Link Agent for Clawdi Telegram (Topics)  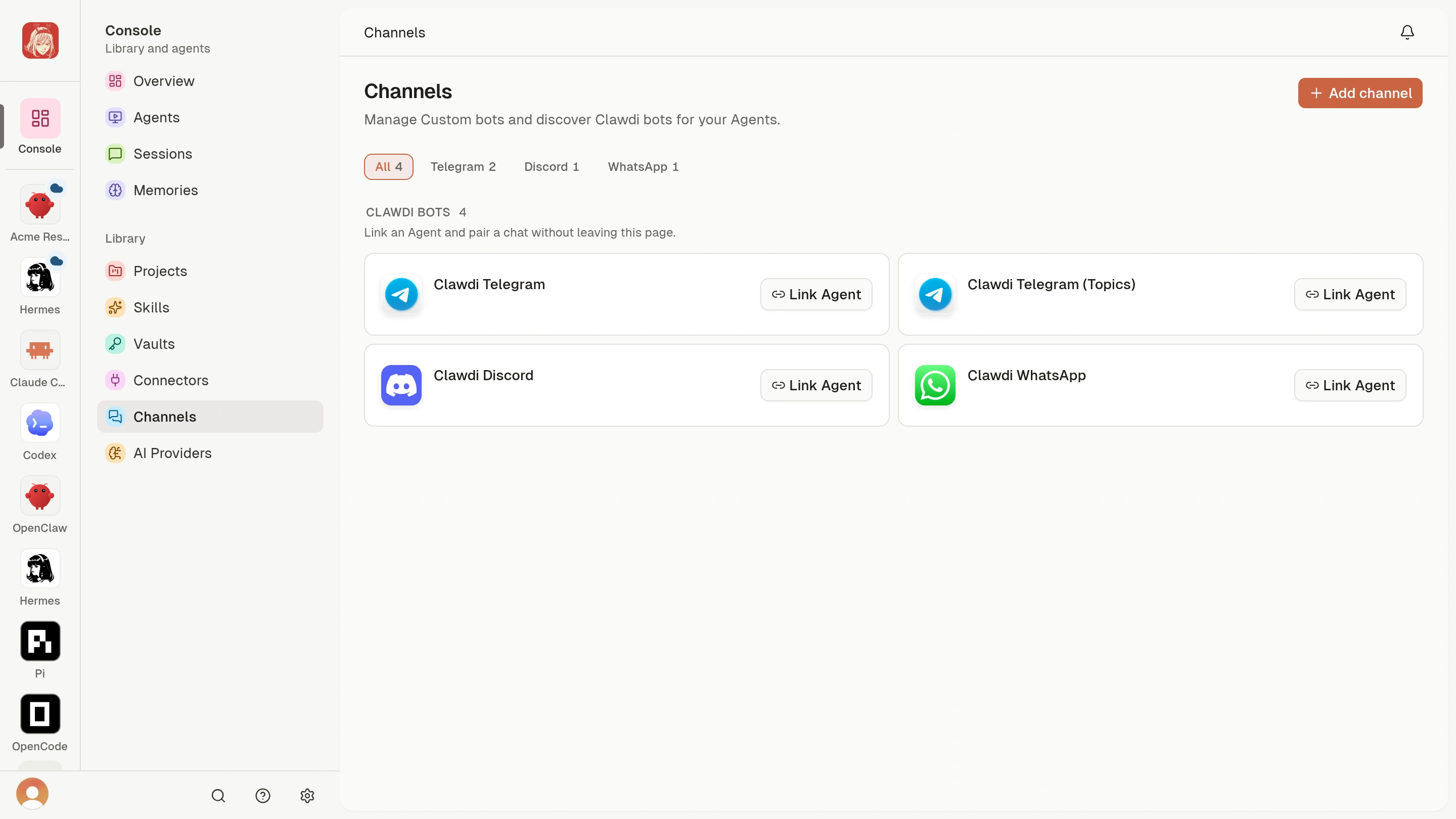[x=1350, y=294]
